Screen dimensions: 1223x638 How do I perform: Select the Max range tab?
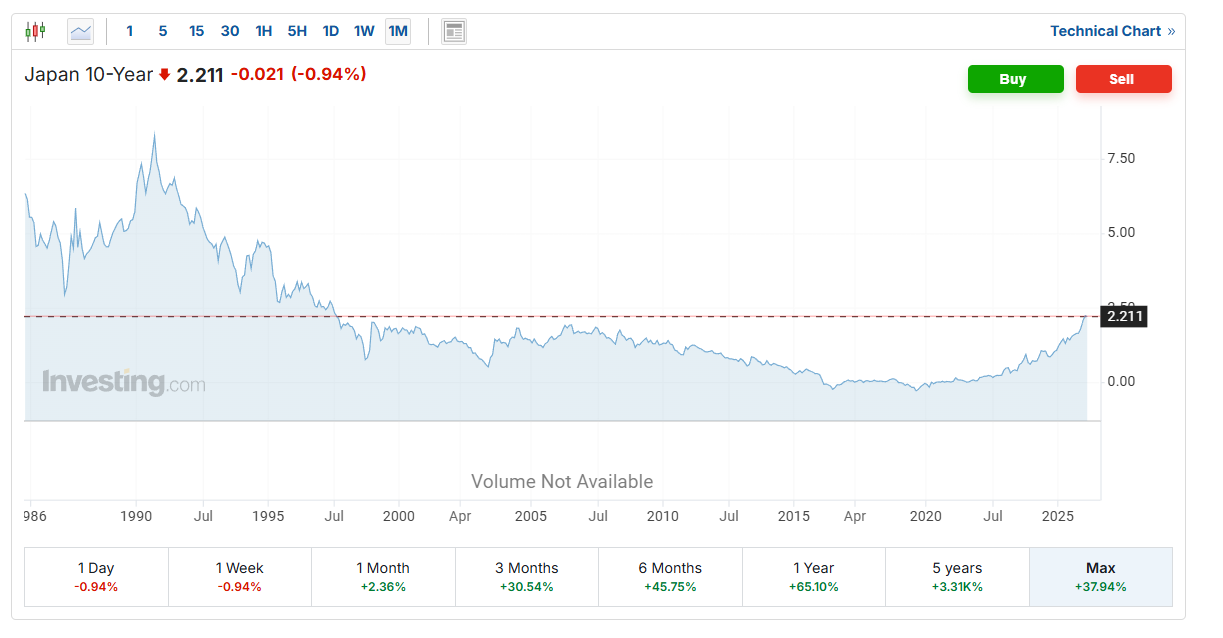pyautogui.click(x=1100, y=576)
